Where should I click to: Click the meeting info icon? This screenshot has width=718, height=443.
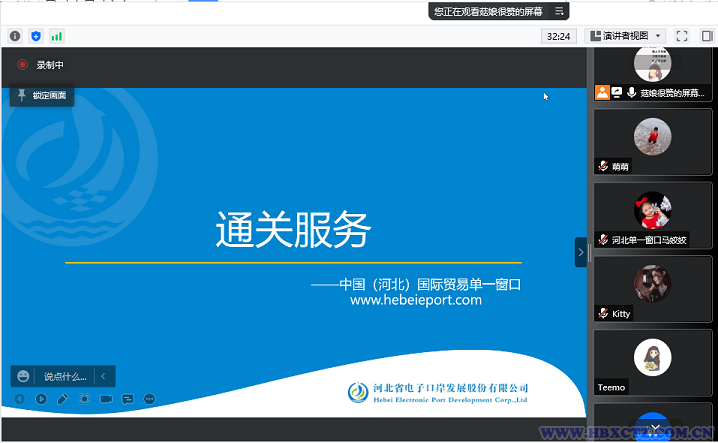point(15,36)
